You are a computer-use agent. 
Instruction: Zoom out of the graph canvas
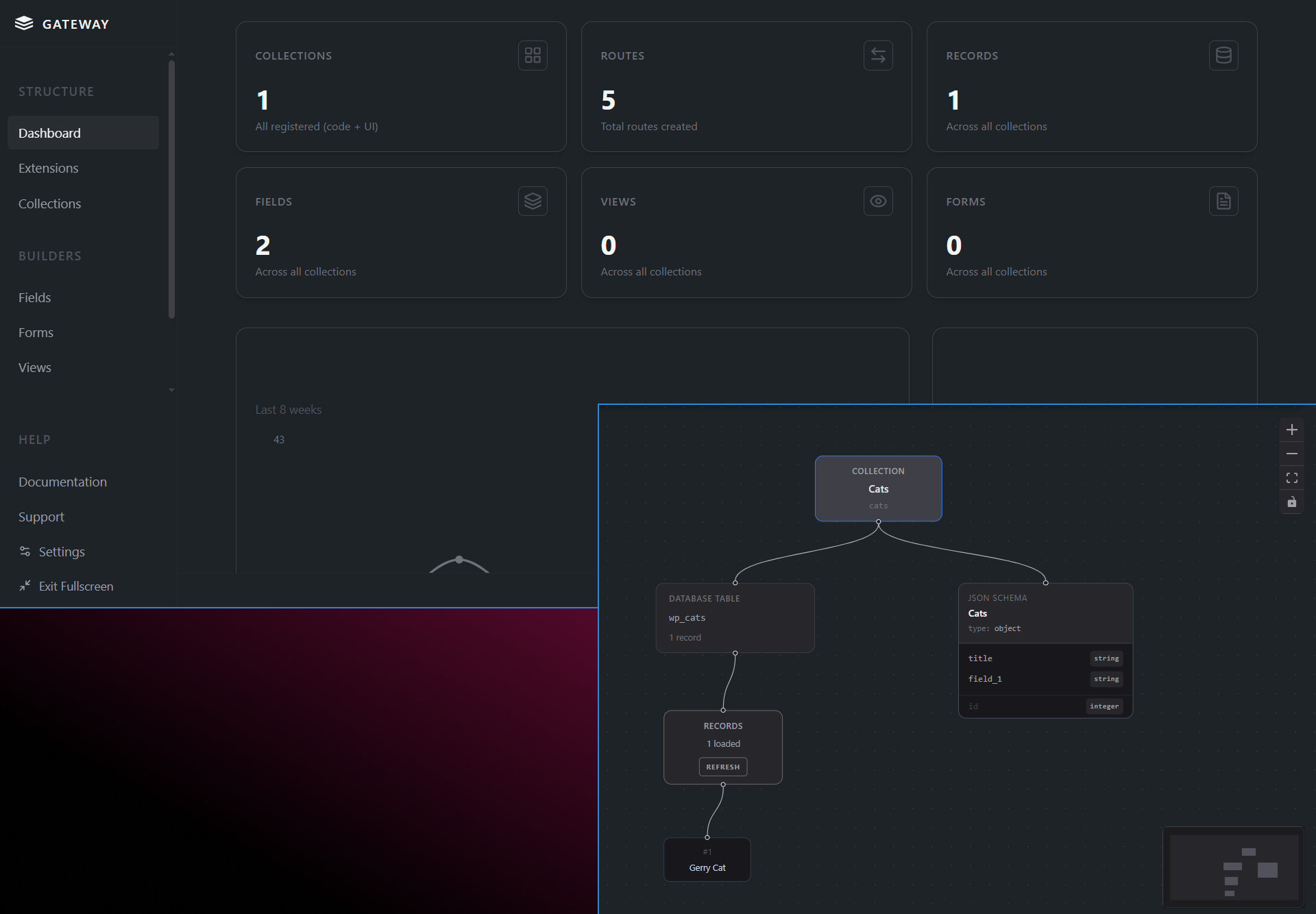[x=1291, y=454]
